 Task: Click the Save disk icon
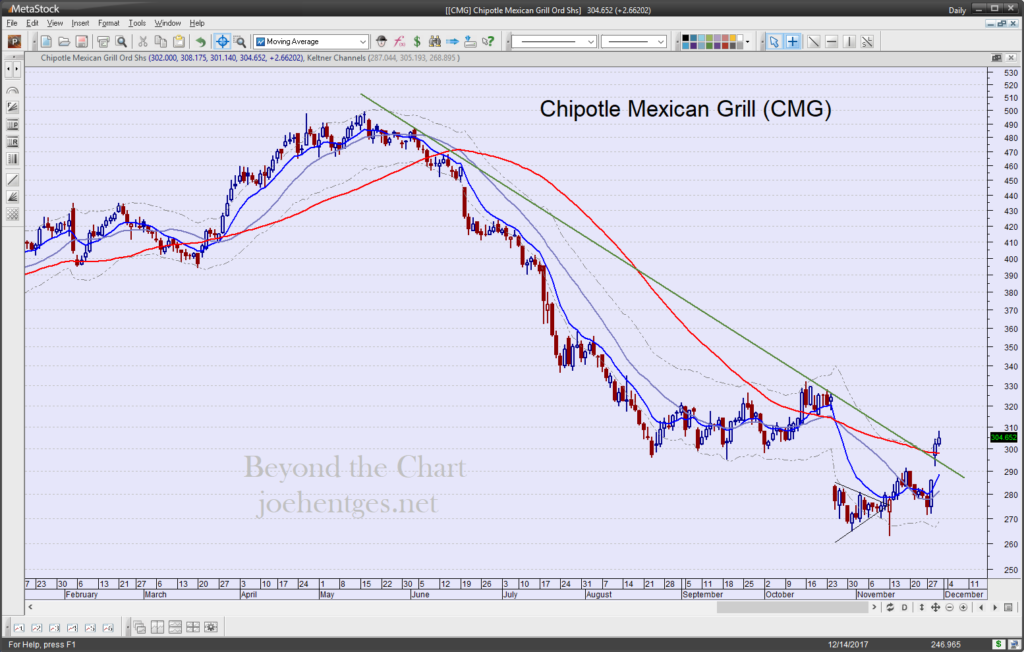(82, 42)
